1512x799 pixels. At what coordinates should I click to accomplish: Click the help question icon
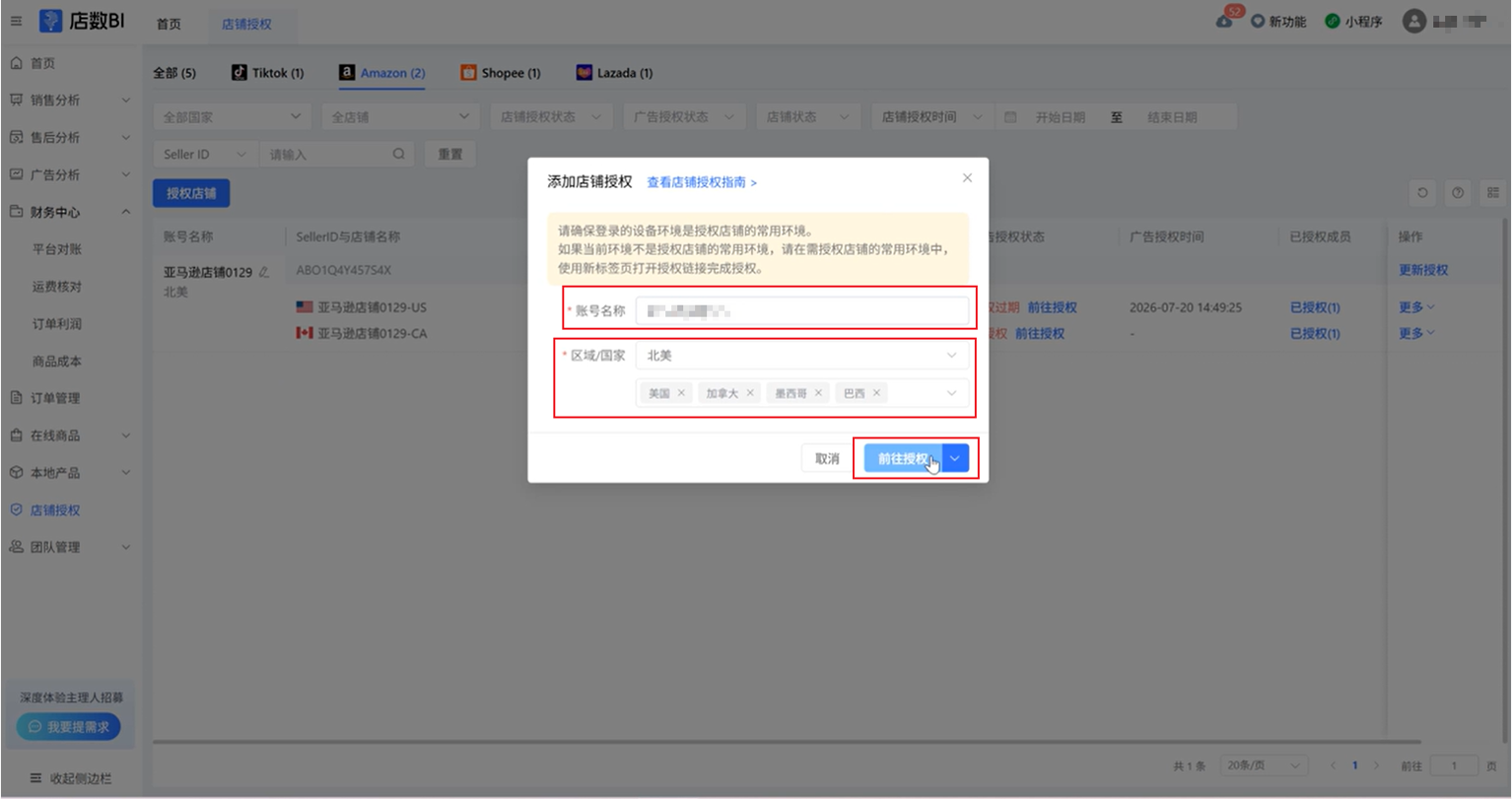tap(1458, 193)
